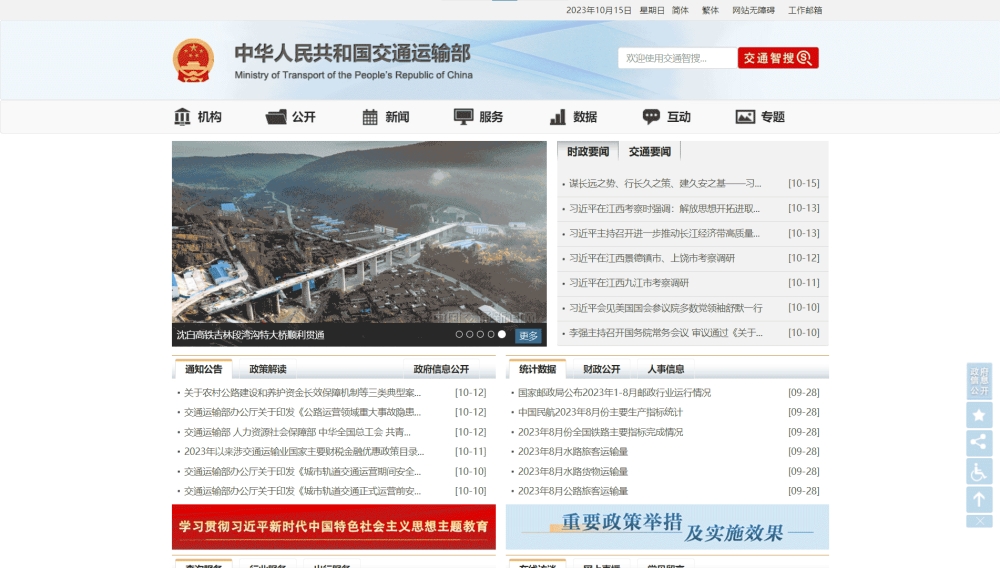Open the news item 习近平在江西九江市考察调研
The height and width of the screenshot is (568, 1000).
[x=629, y=283]
